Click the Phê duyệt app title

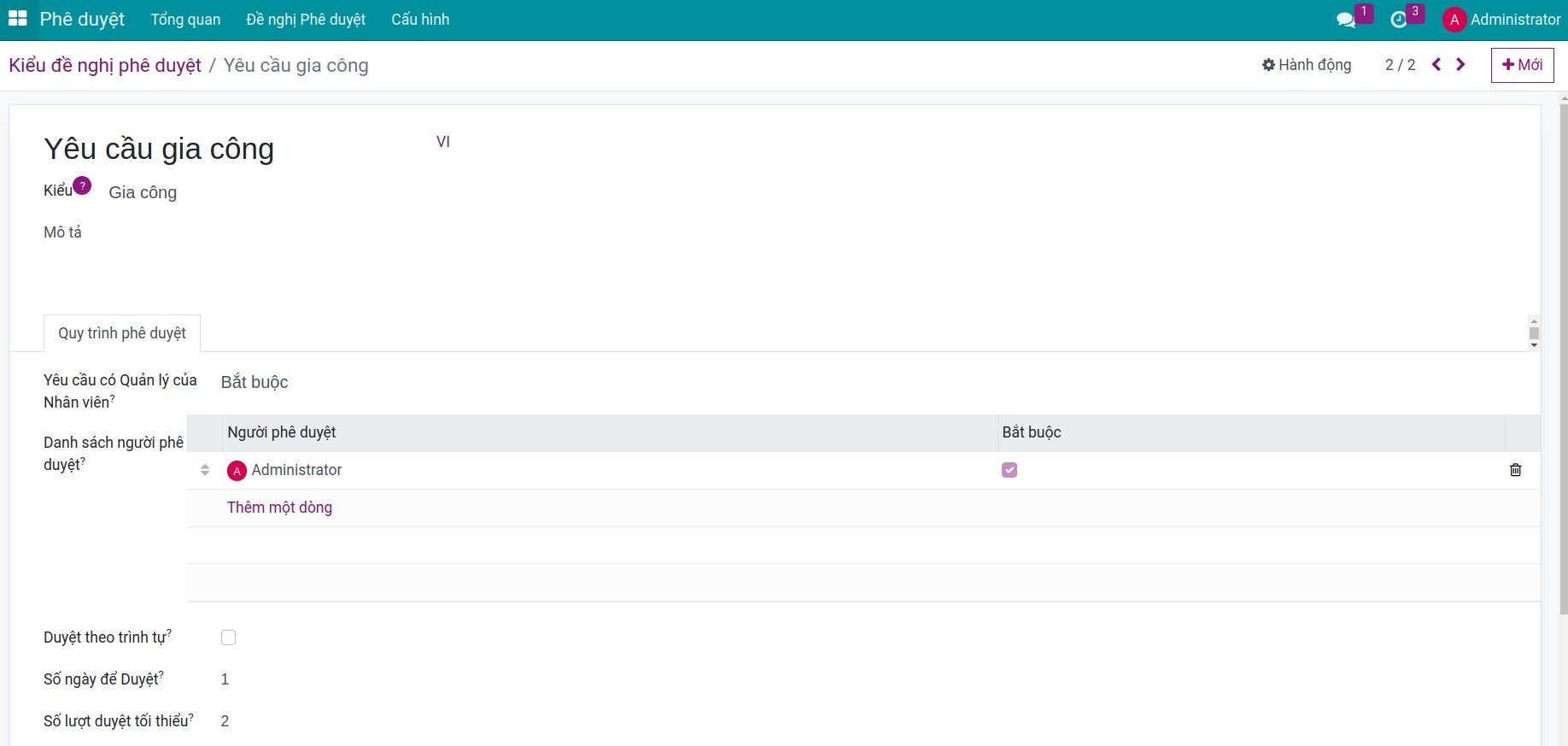pyautogui.click(x=82, y=19)
